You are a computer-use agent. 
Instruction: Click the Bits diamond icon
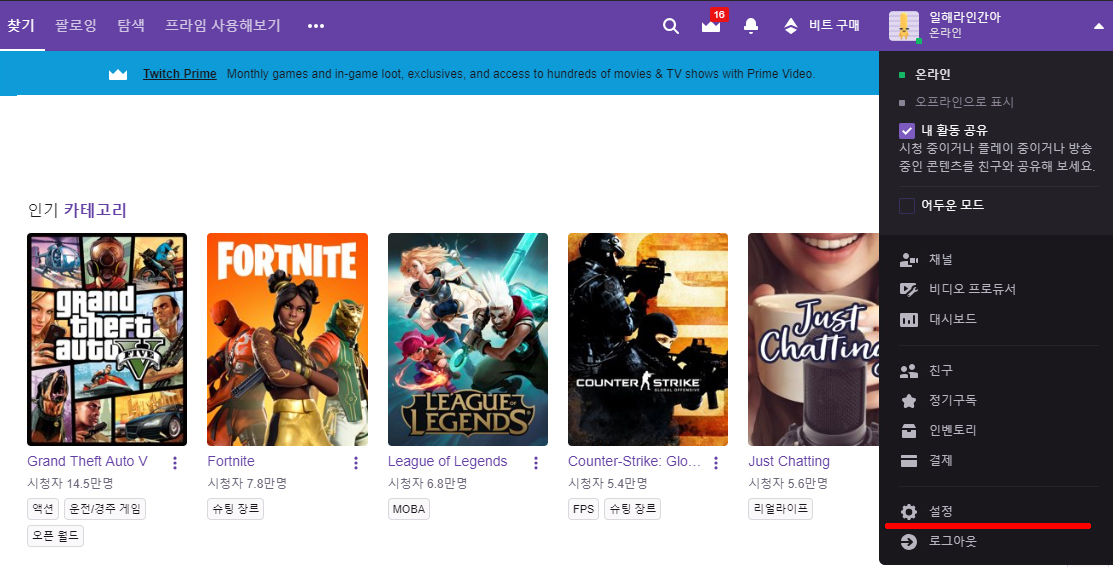791,26
